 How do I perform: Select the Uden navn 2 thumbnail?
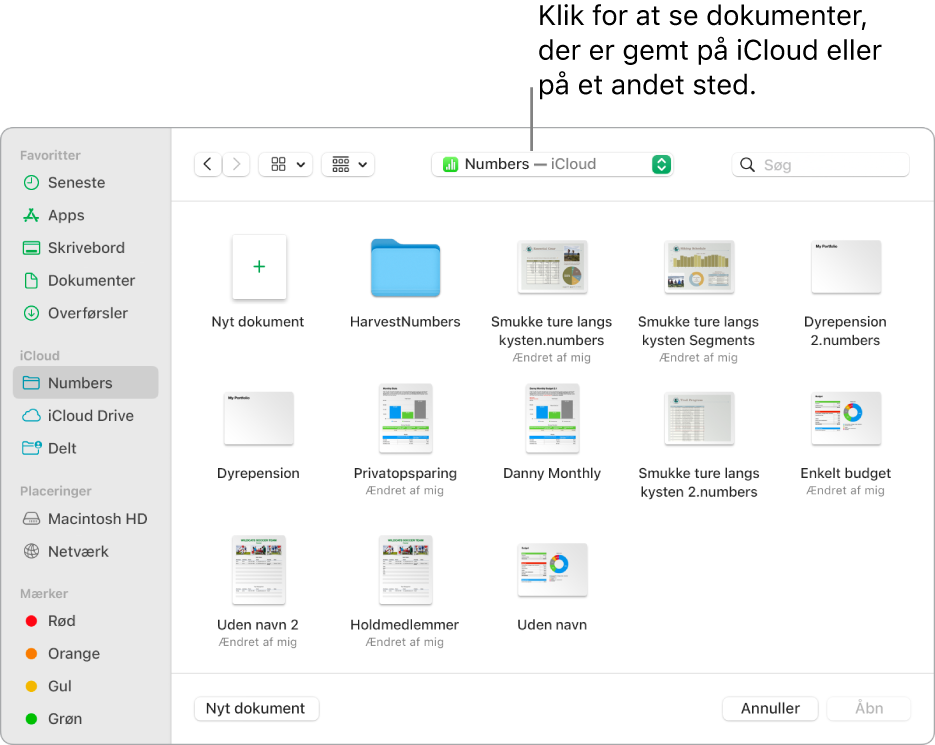point(259,570)
